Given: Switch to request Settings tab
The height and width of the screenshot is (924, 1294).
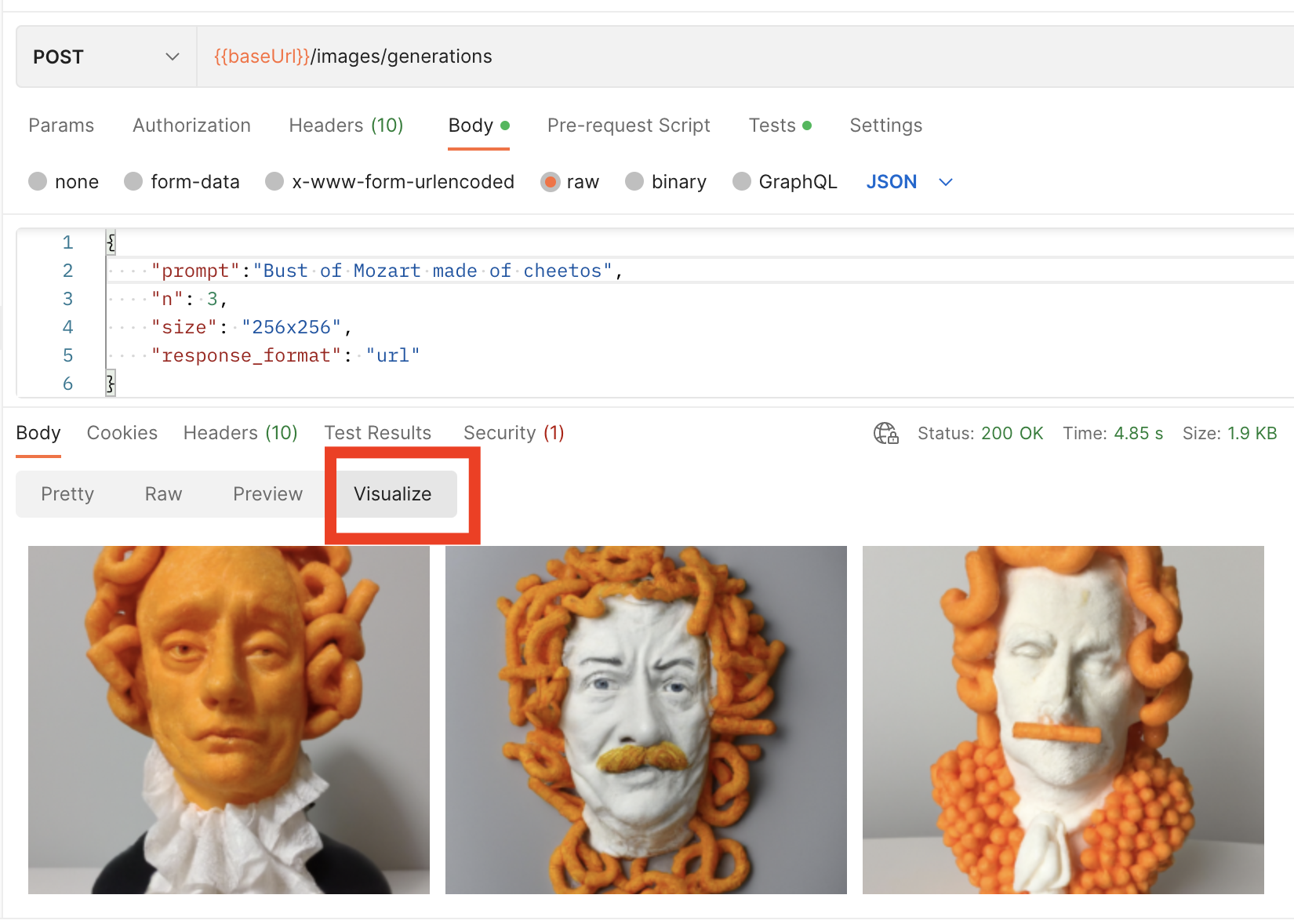Looking at the screenshot, I should pyautogui.click(x=885, y=126).
